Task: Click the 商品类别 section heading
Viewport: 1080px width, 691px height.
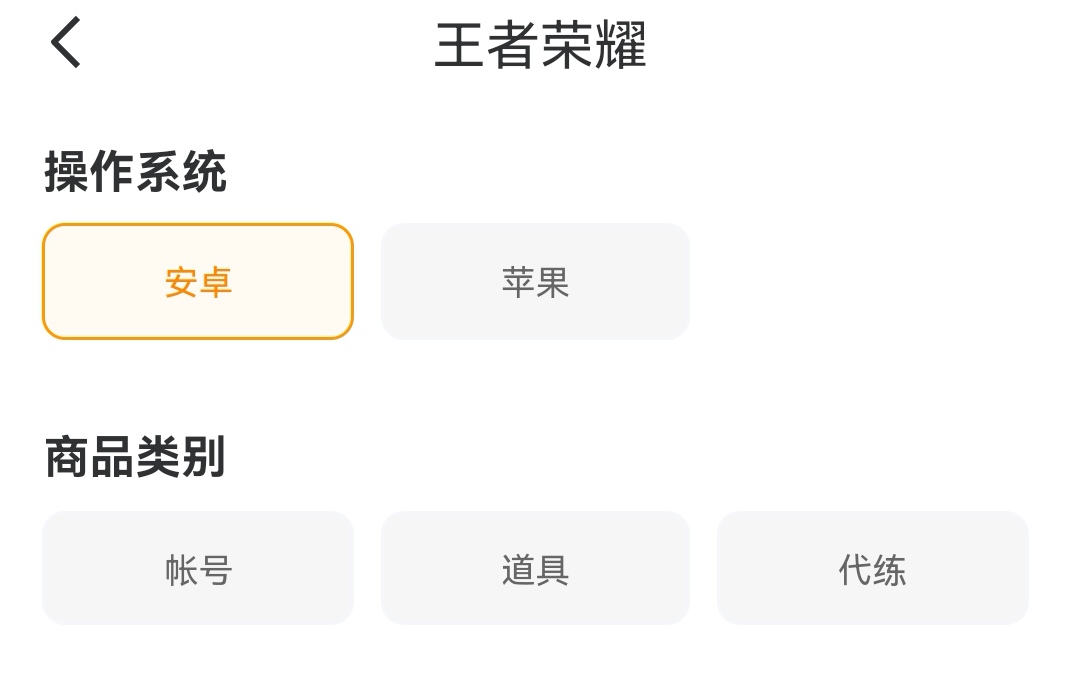Action: [x=136, y=458]
